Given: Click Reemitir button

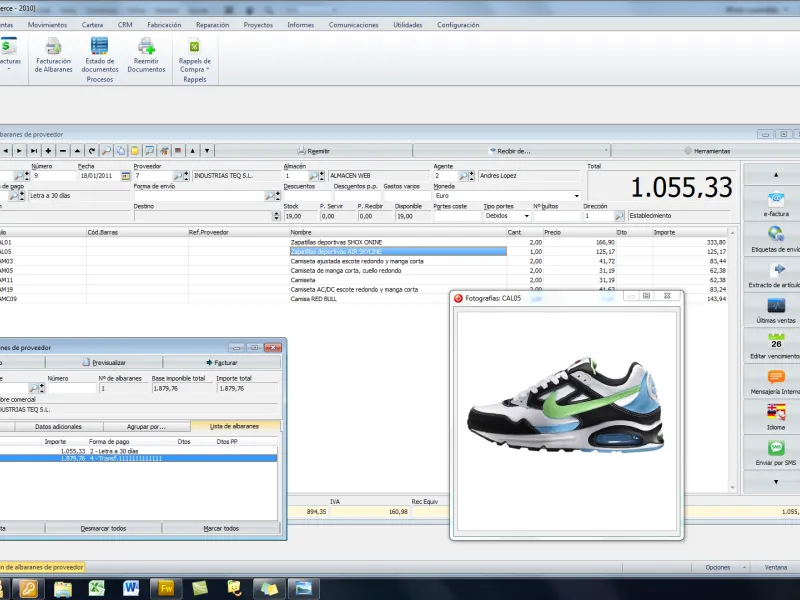Looking at the screenshot, I should (313, 151).
